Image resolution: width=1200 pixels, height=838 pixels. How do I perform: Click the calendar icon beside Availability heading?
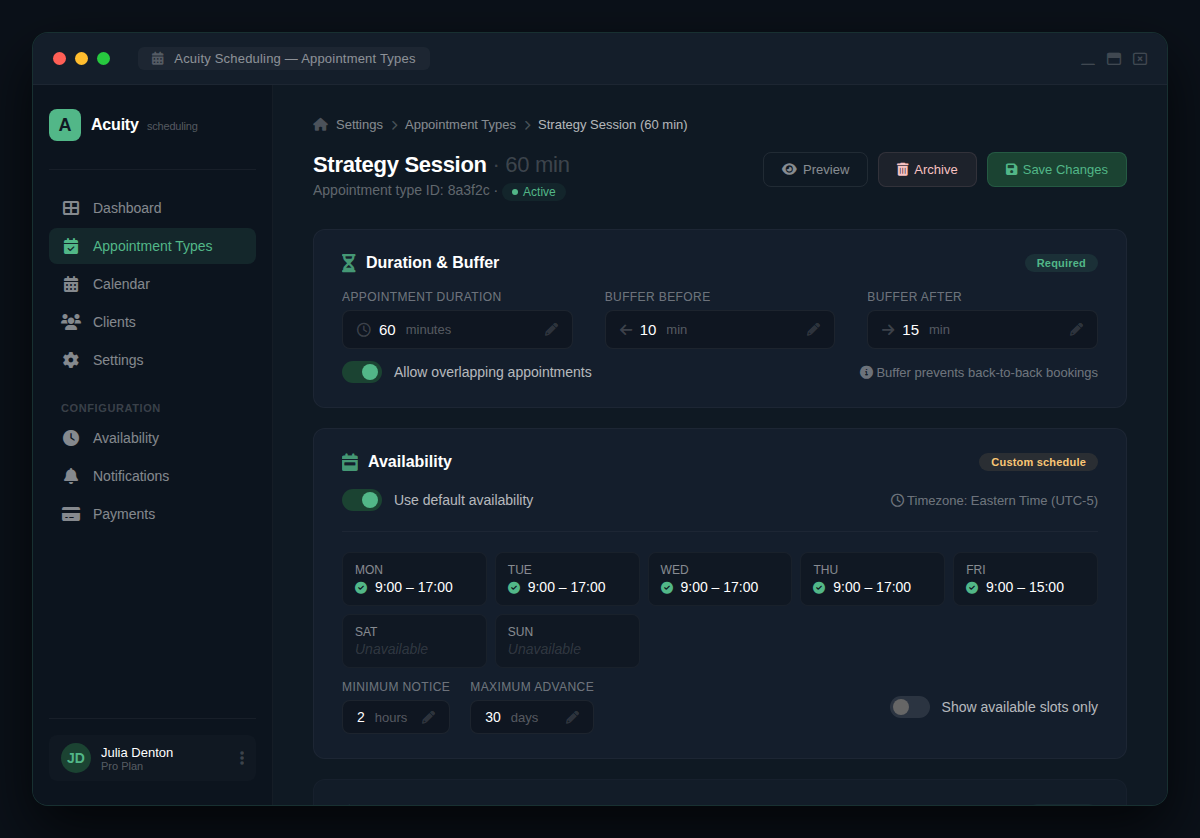pyautogui.click(x=350, y=462)
